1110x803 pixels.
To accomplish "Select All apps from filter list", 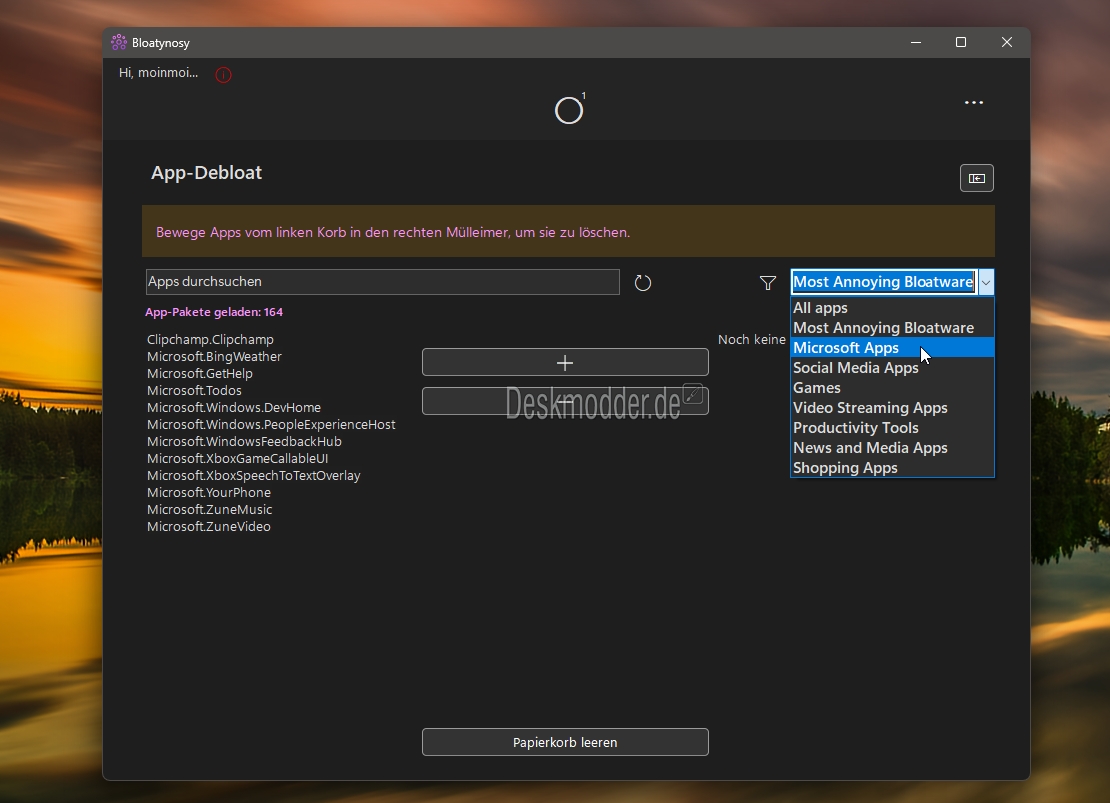I will tap(892, 308).
